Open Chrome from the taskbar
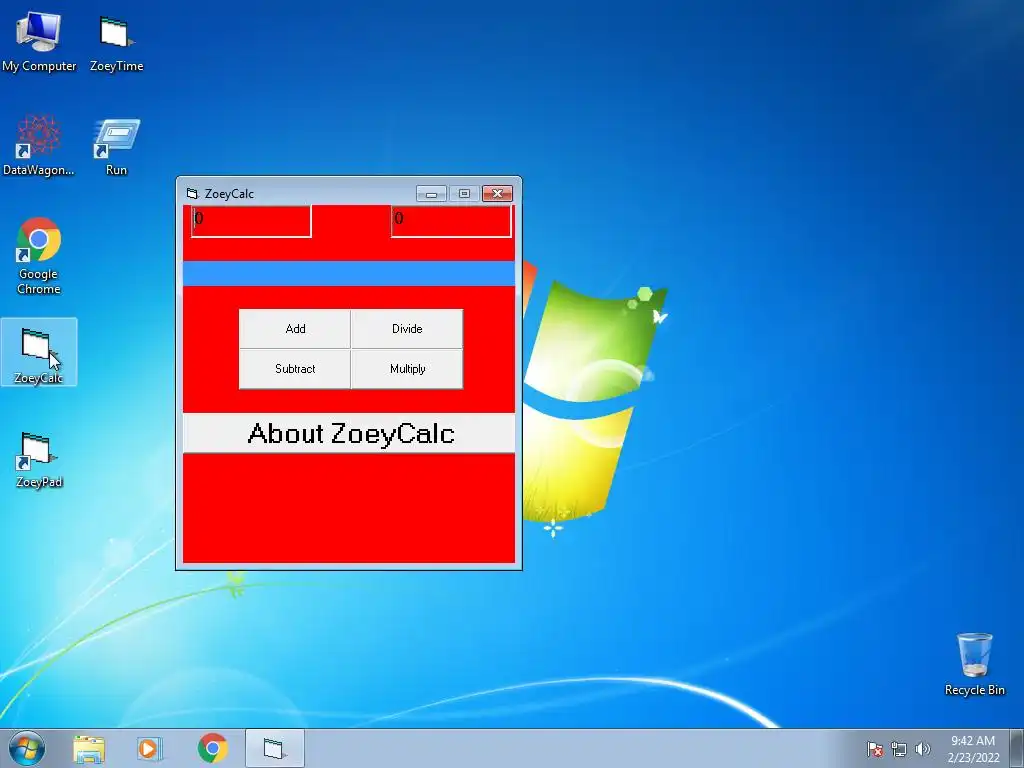The width and height of the screenshot is (1024, 768). (212, 748)
